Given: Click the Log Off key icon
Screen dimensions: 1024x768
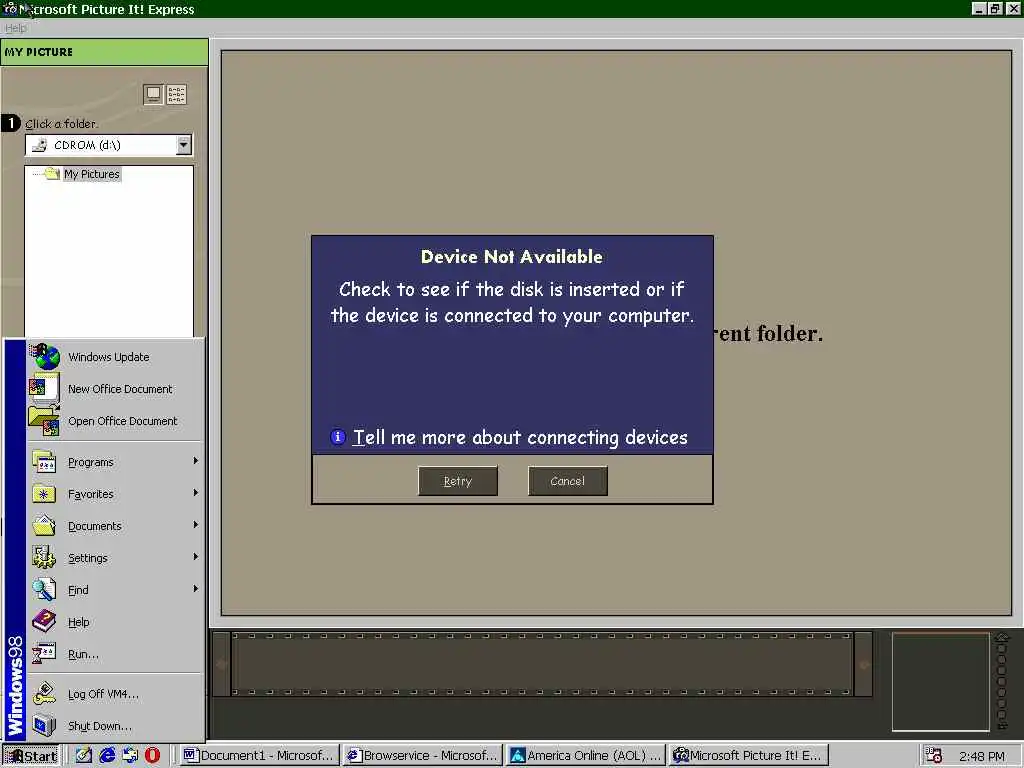Looking at the screenshot, I should (44, 694).
